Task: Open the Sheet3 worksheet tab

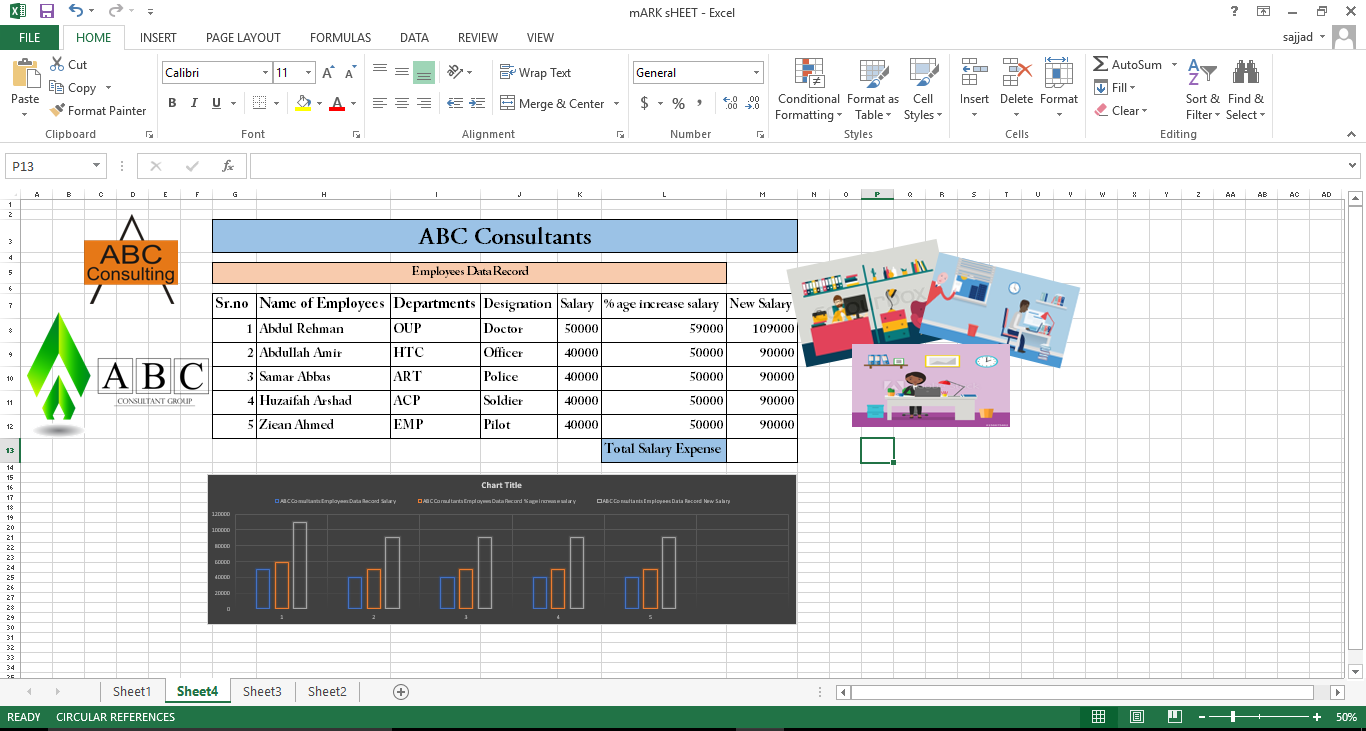Action: point(262,691)
